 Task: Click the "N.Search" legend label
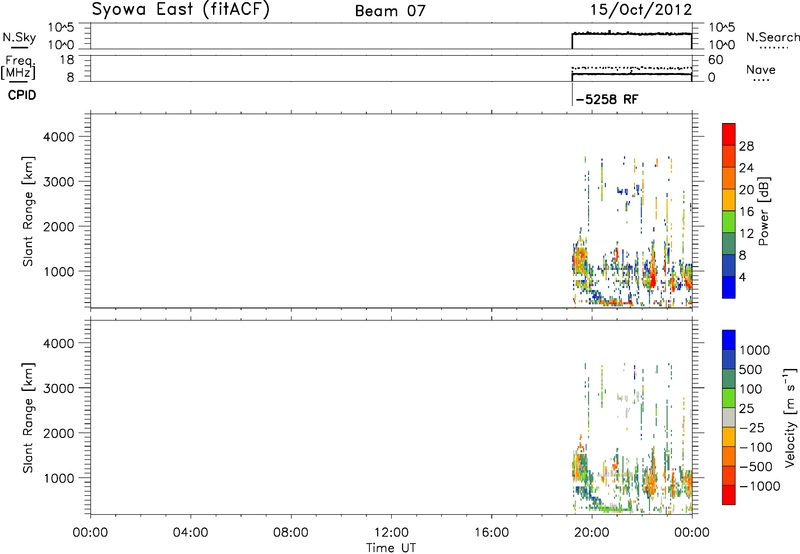point(772,37)
